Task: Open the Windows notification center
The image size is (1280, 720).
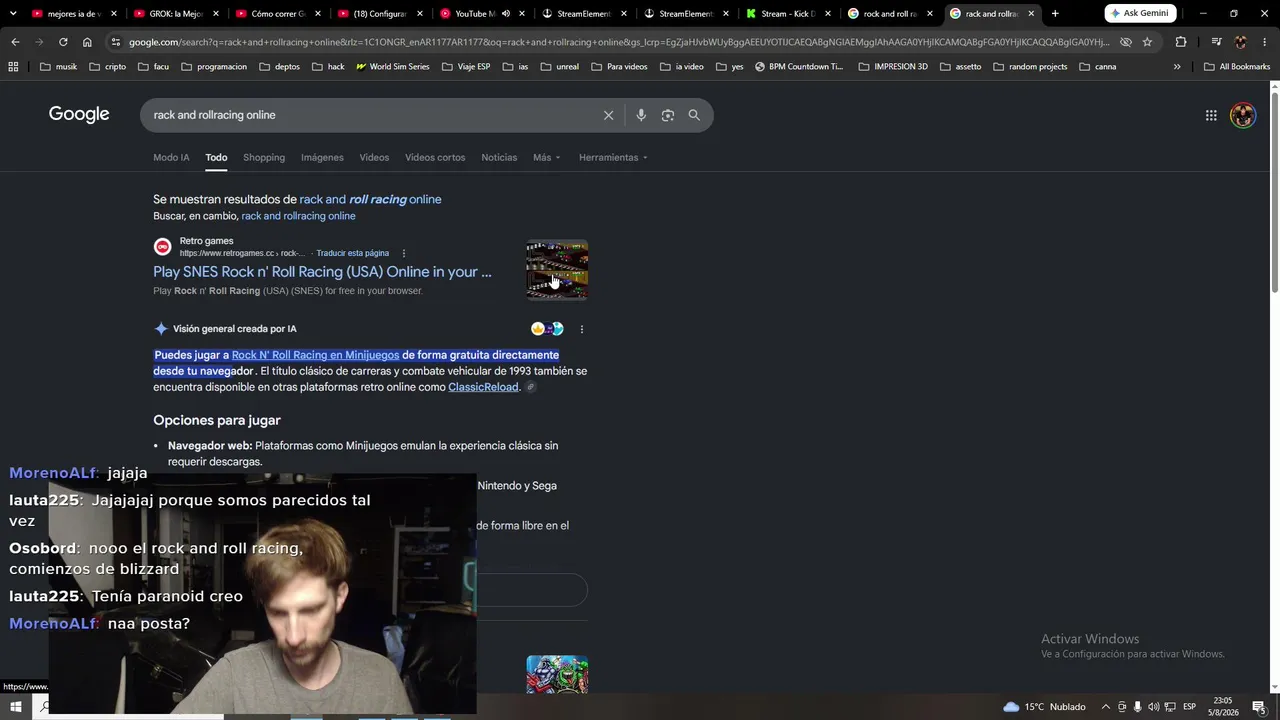Action: click(1259, 707)
